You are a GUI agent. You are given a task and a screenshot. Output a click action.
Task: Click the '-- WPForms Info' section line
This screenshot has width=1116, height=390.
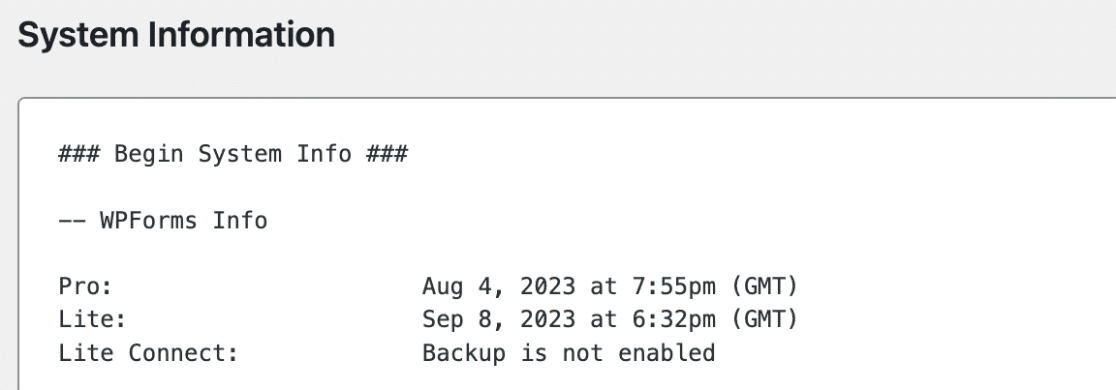click(x=163, y=220)
